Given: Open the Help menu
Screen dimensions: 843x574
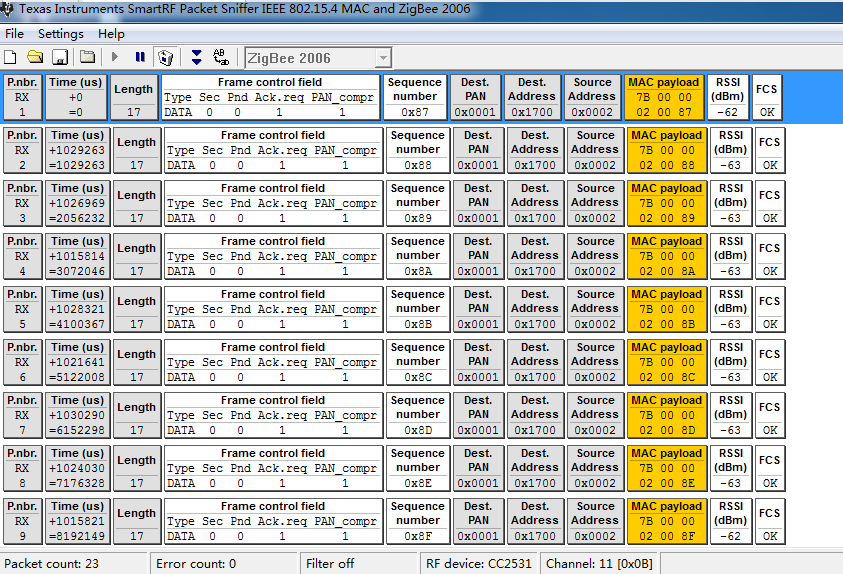Looking at the screenshot, I should (x=111, y=34).
